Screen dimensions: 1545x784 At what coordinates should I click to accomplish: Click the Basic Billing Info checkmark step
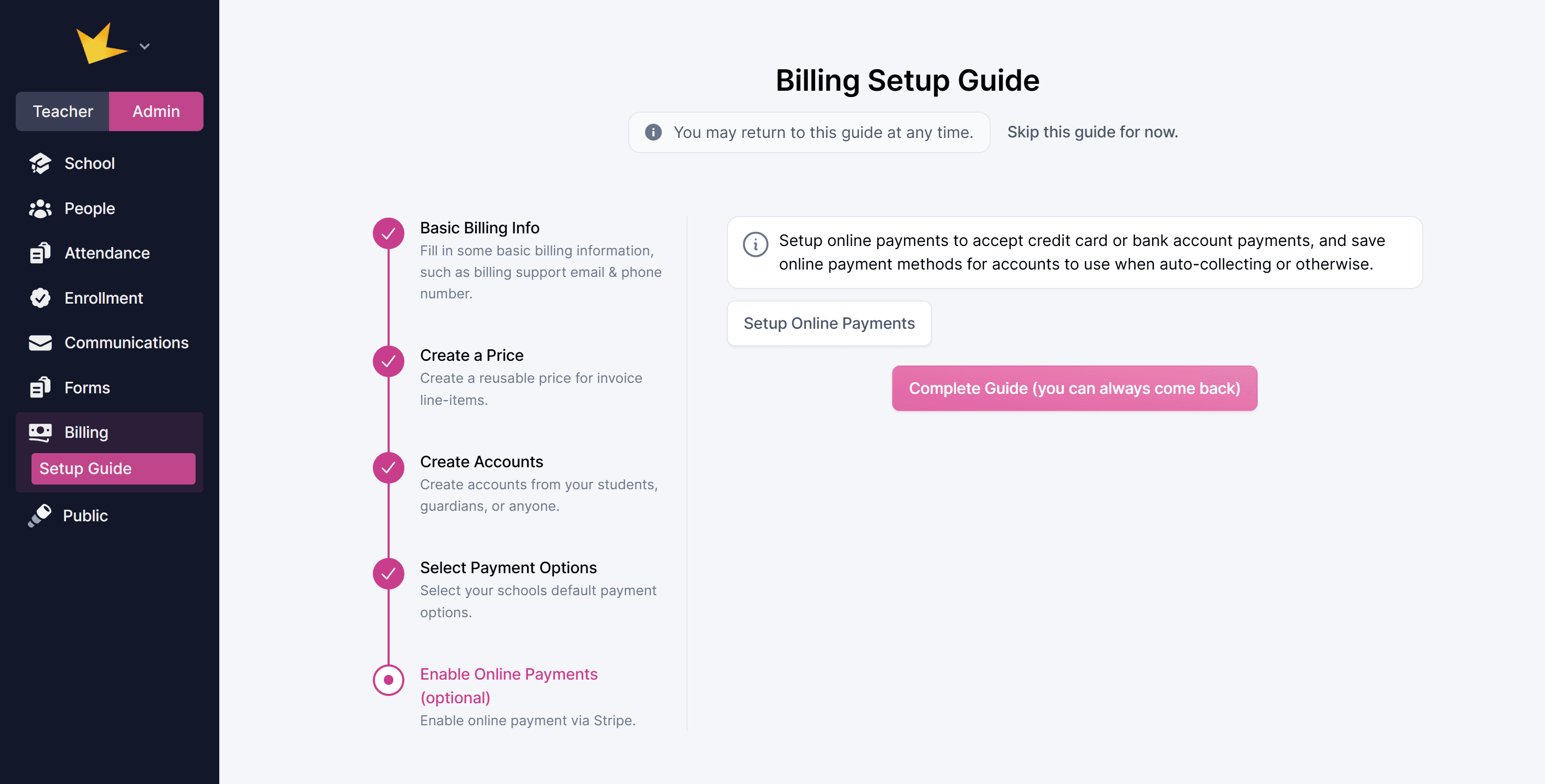[389, 233]
